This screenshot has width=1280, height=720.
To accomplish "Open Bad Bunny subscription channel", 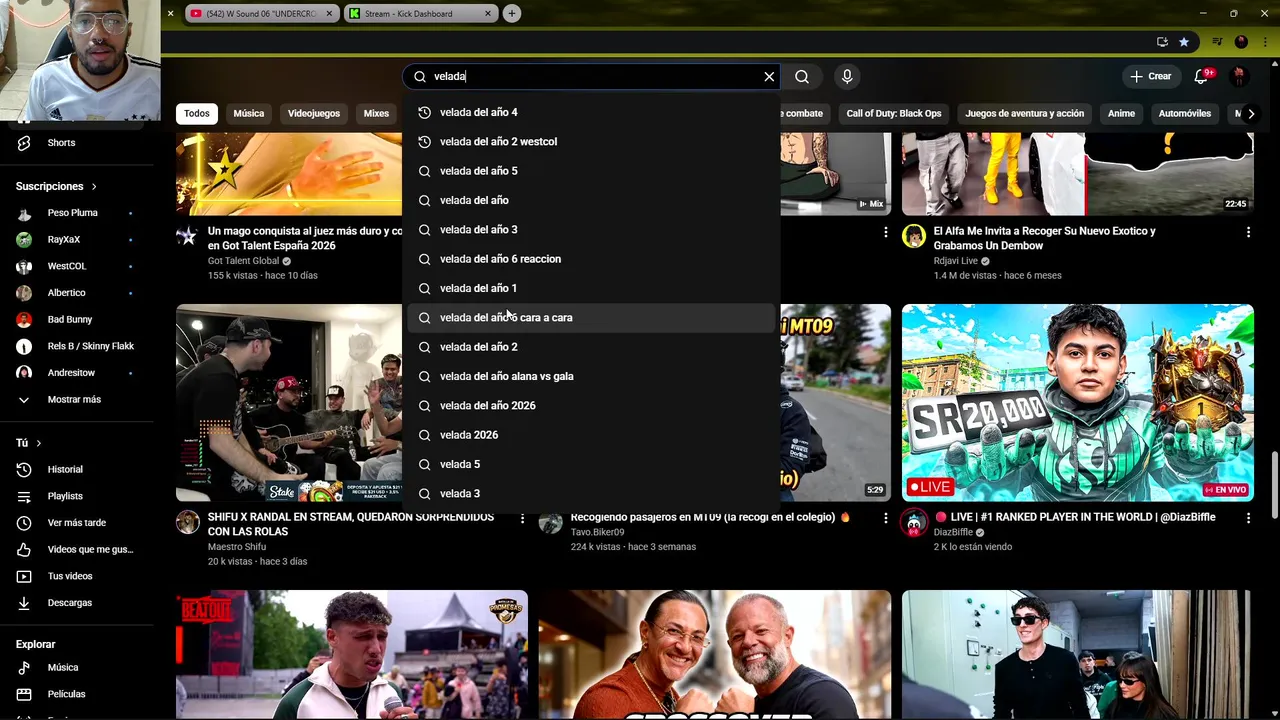I will click(77, 320).
